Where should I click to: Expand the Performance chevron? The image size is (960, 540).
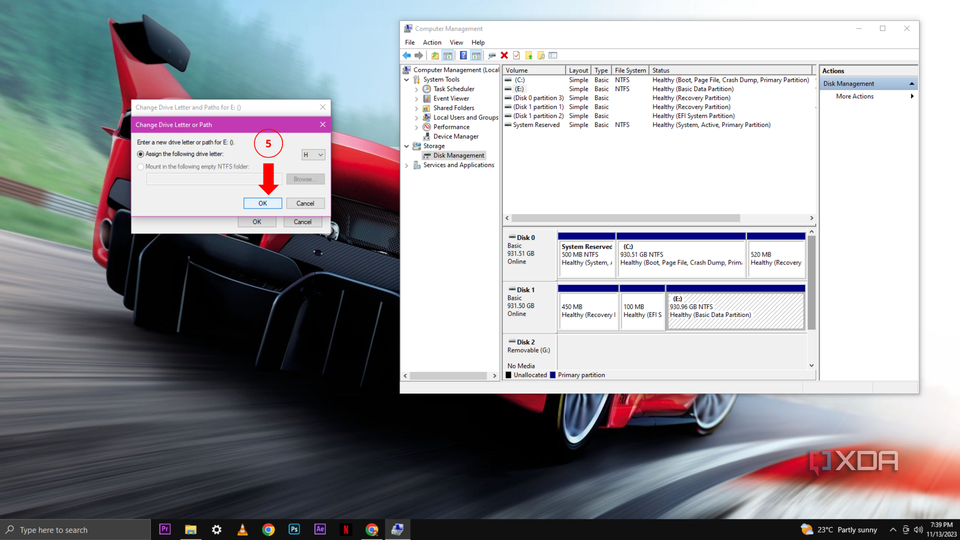click(417, 127)
